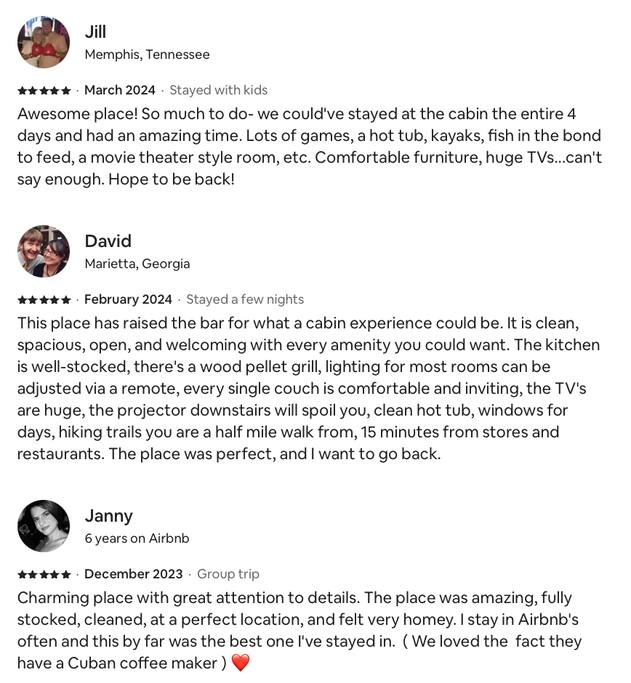Viewport: 631px width, 683px height.
Task: Open Janny's profile photo
Action: pos(43,526)
